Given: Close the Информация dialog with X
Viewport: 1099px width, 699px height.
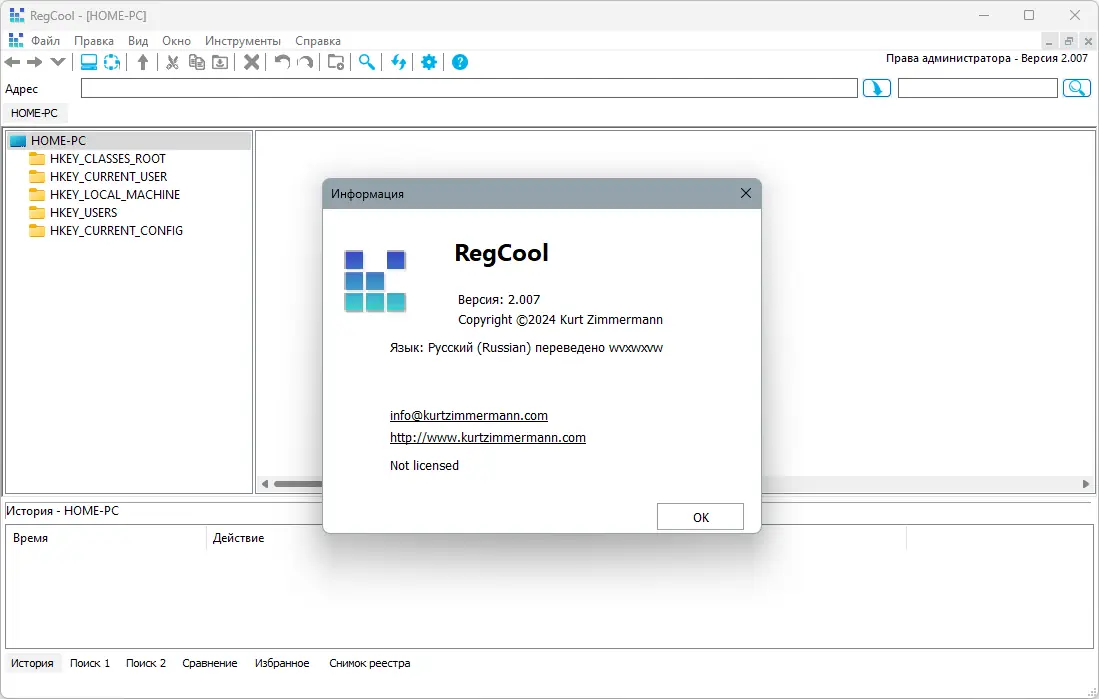Looking at the screenshot, I should coord(746,194).
